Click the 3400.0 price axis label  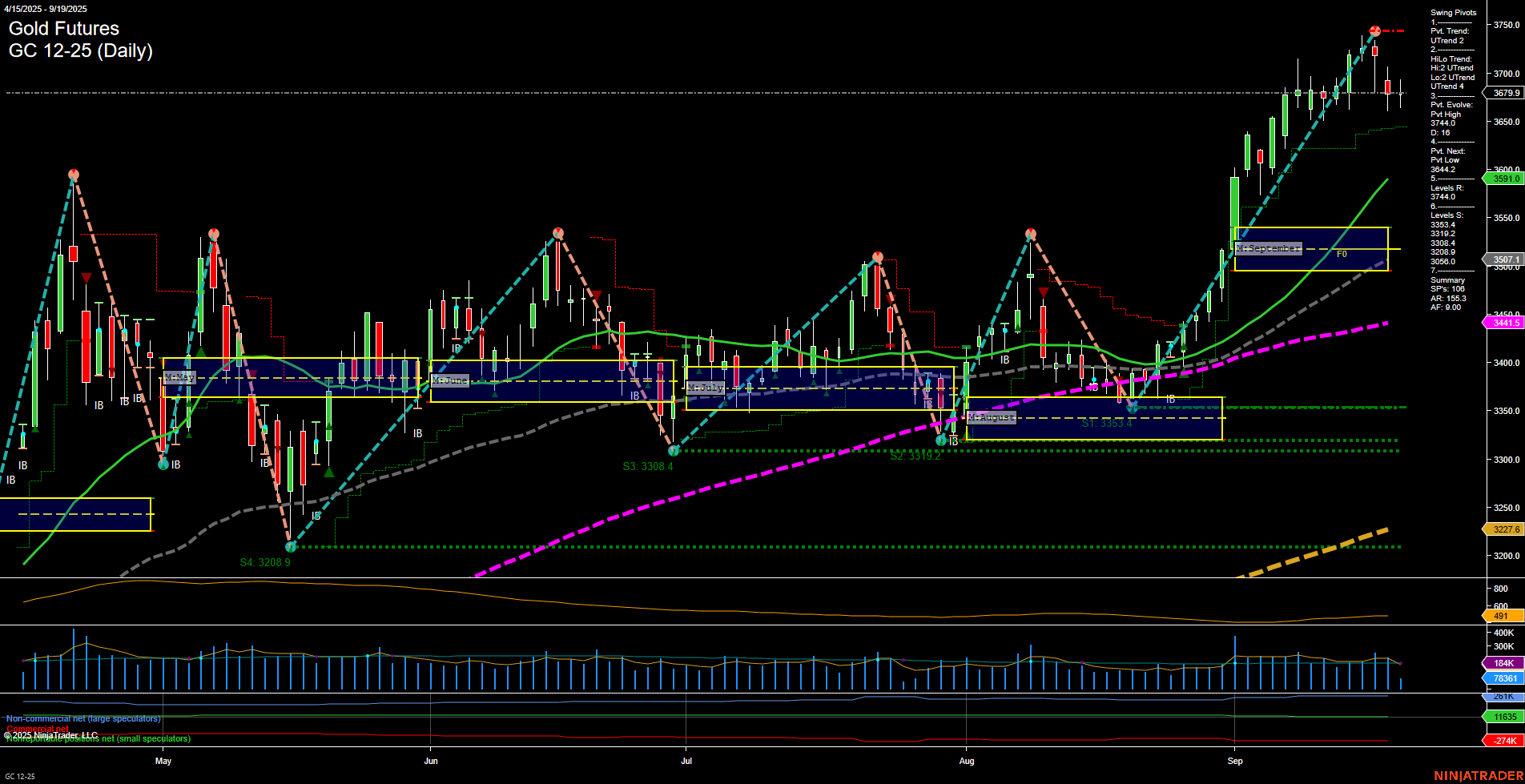click(1507, 363)
